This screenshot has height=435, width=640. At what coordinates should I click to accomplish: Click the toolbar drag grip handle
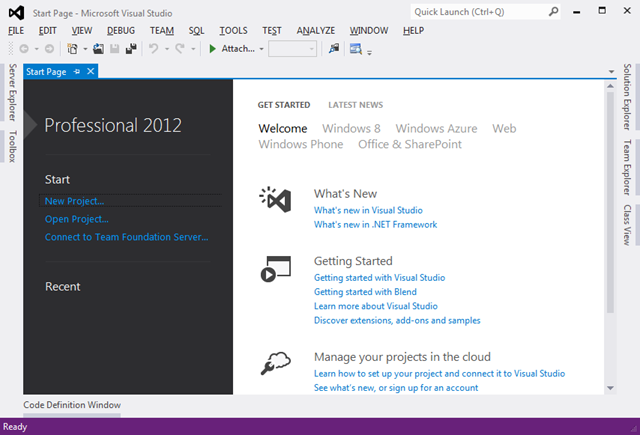click(11, 49)
